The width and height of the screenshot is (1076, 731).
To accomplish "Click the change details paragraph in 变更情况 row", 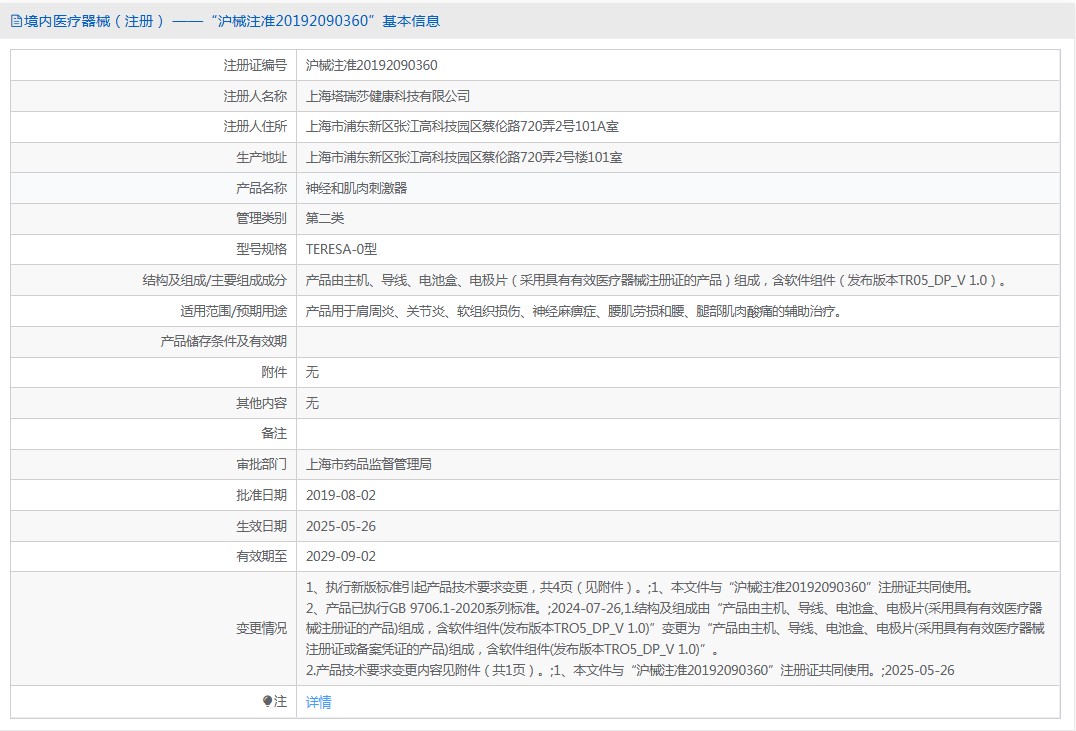I will click(x=675, y=628).
